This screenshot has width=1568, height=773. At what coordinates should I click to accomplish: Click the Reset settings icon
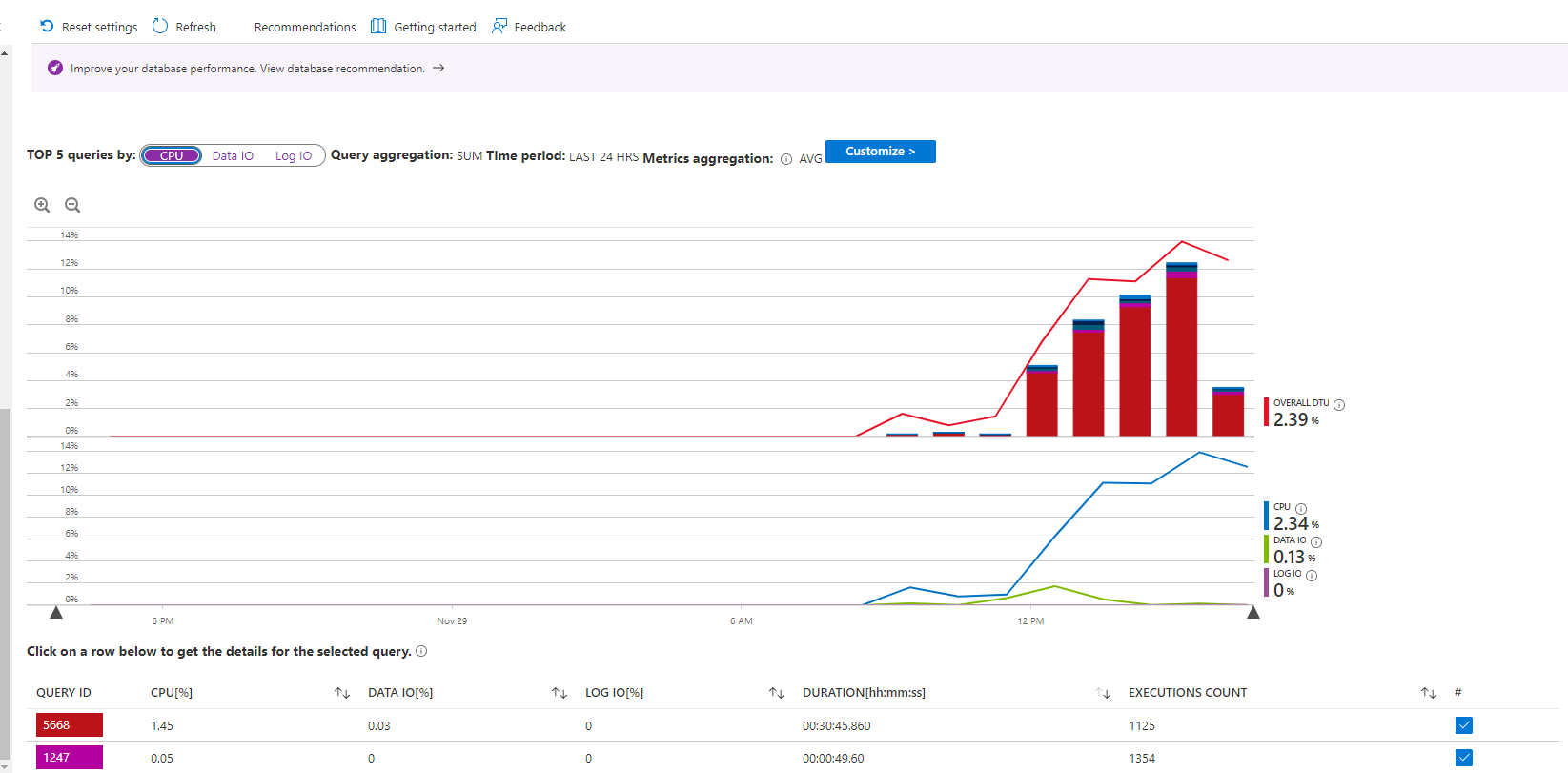tap(47, 27)
